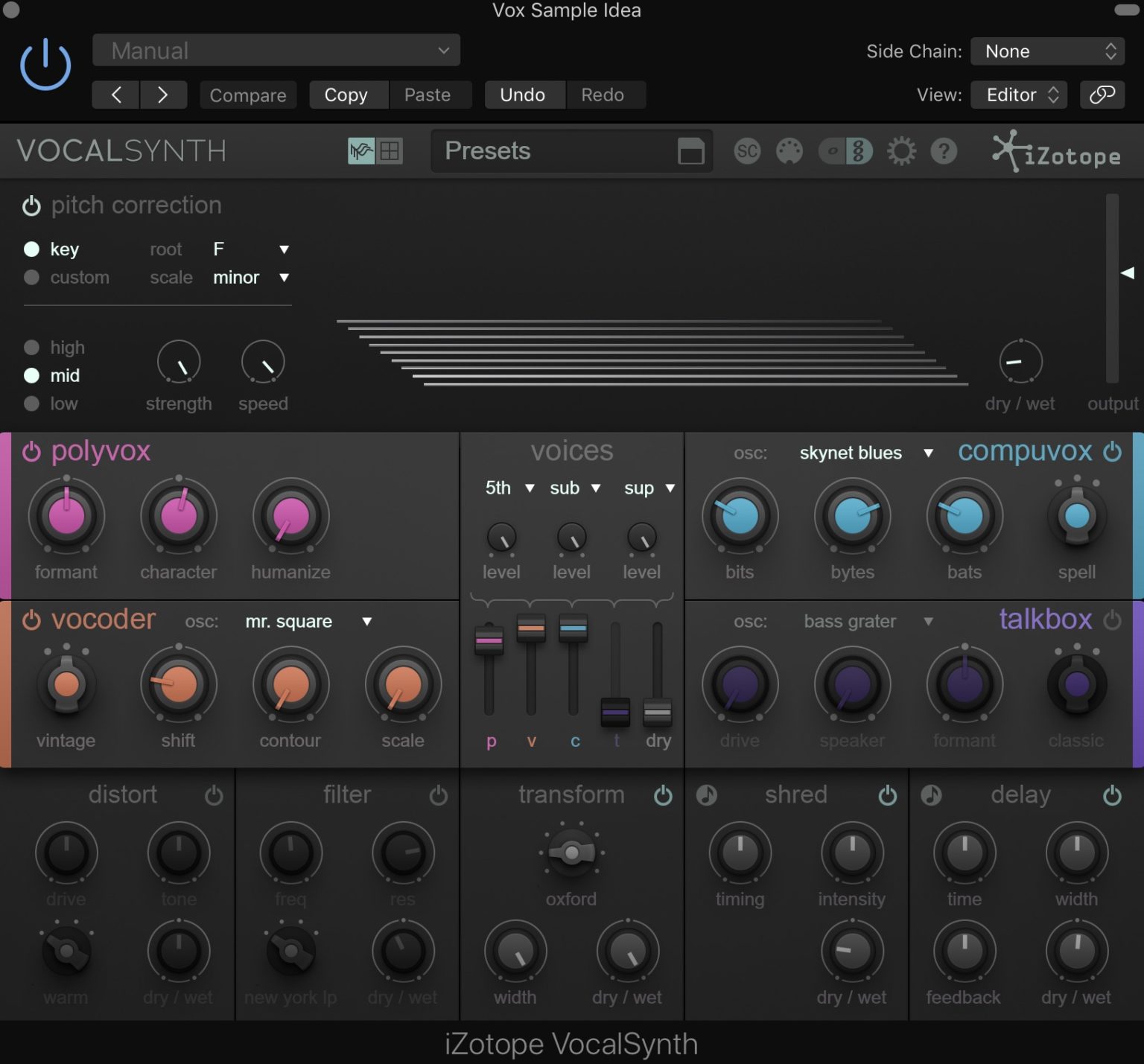Open the Side Chain None dropdown
Viewport: 1144px width, 1064px height.
1048,51
